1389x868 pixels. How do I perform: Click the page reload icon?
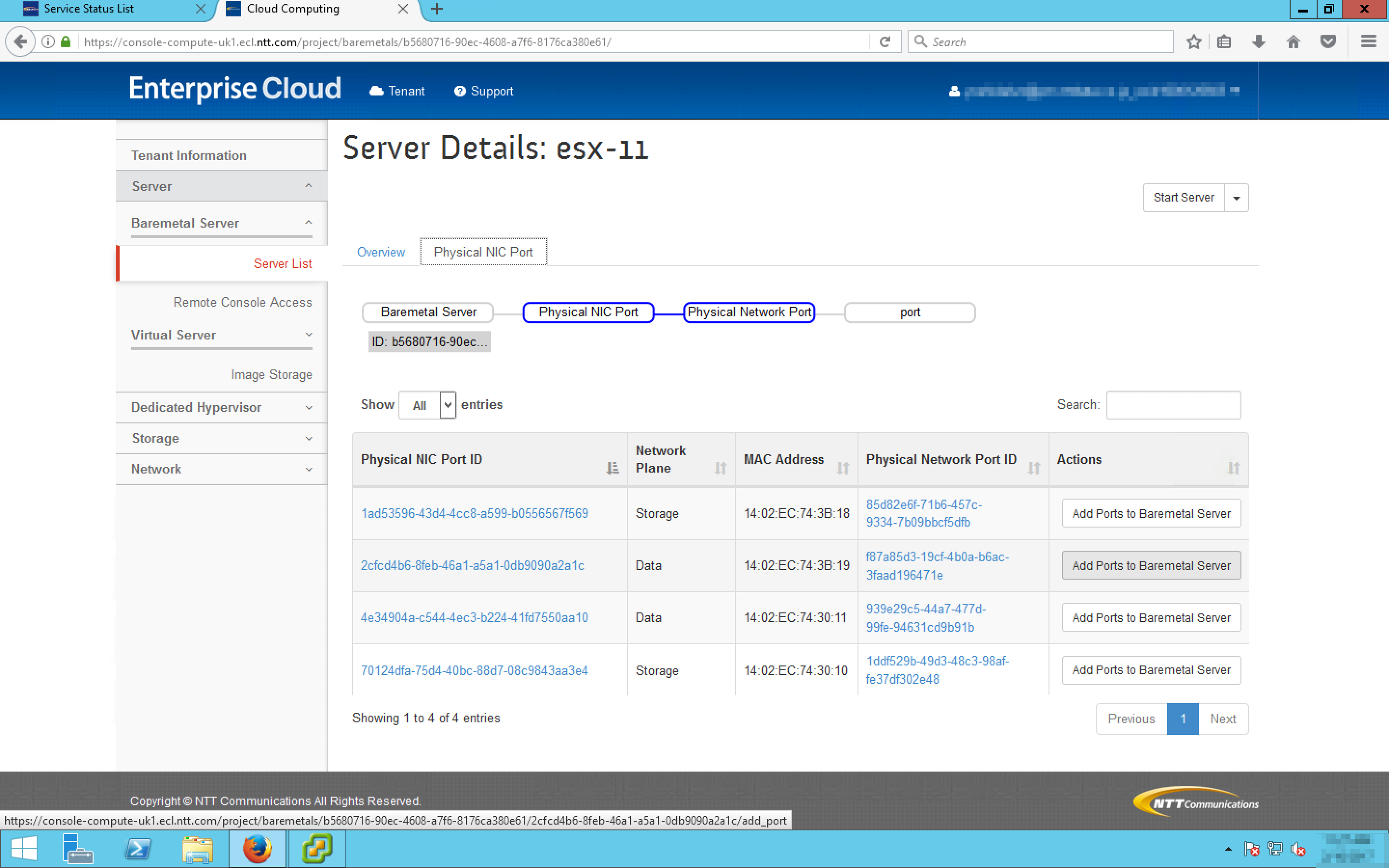[x=885, y=42]
